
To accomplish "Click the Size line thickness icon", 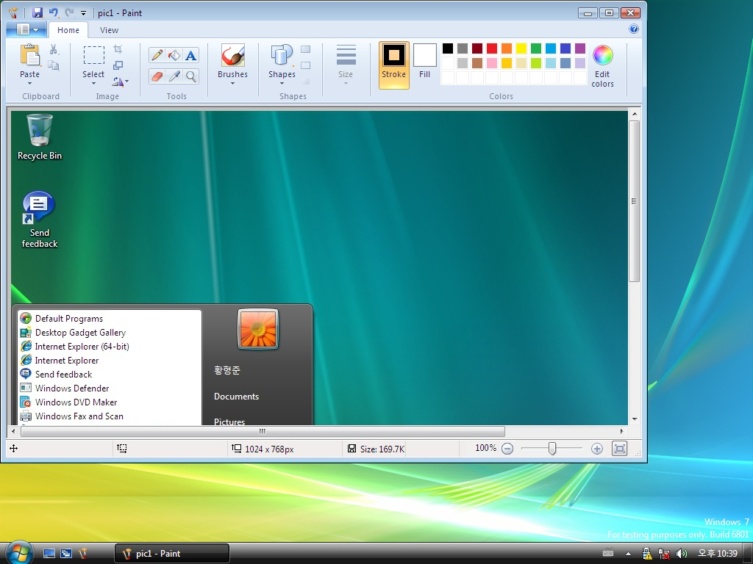I will [346, 55].
